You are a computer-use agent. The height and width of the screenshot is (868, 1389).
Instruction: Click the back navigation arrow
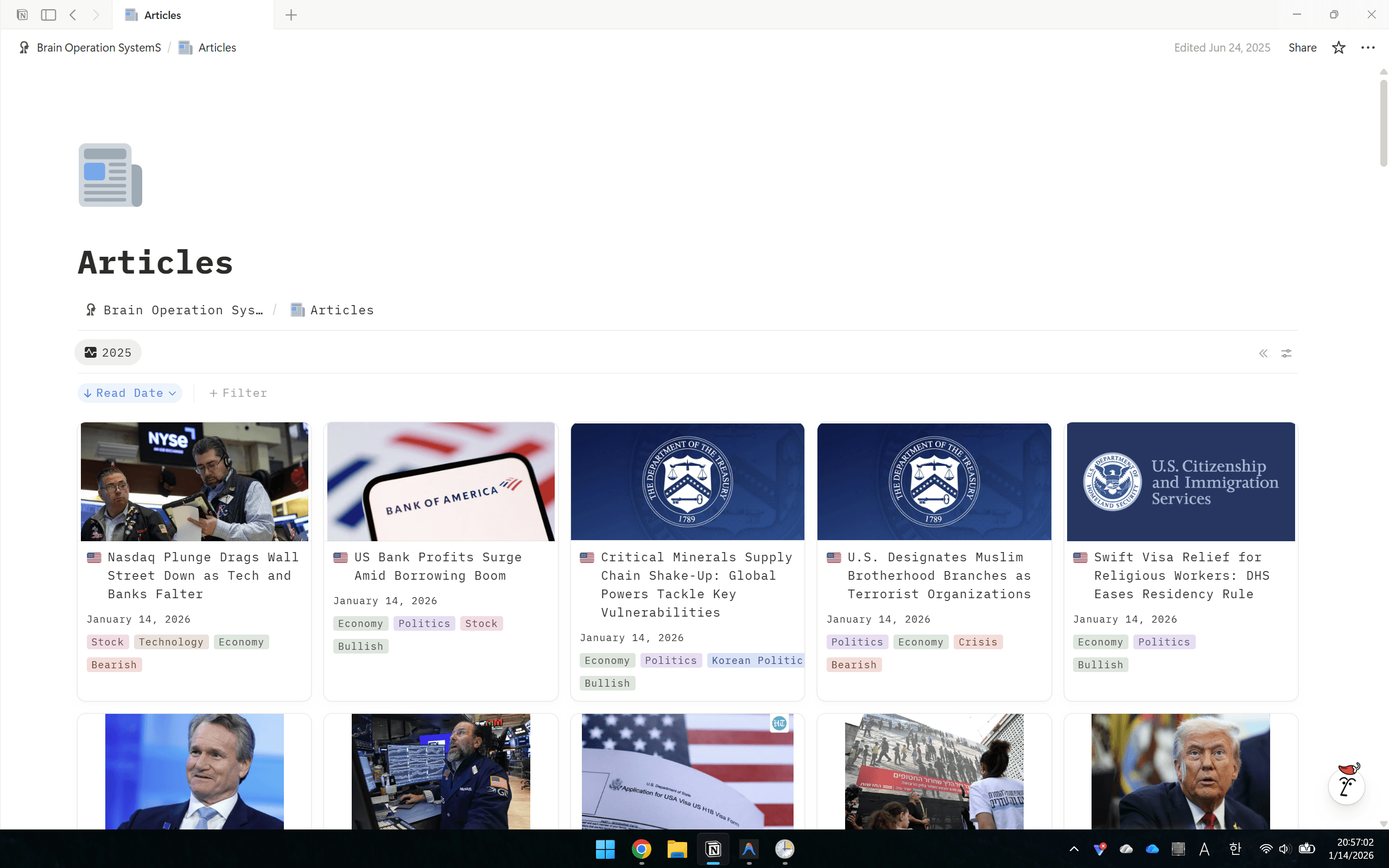(x=73, y=15)
